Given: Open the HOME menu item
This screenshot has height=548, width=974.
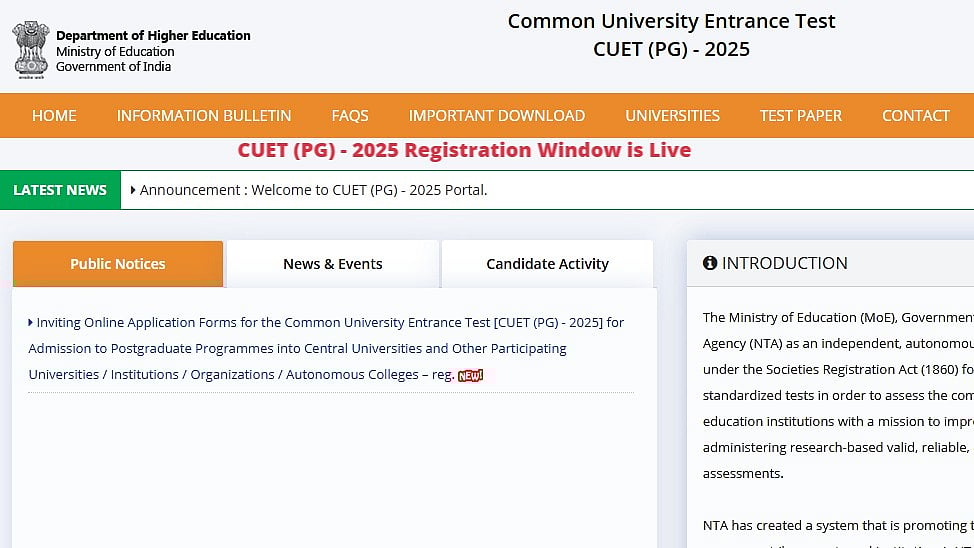Looking at the screenshot, I should pyautogui.click(x=54, y=116).
